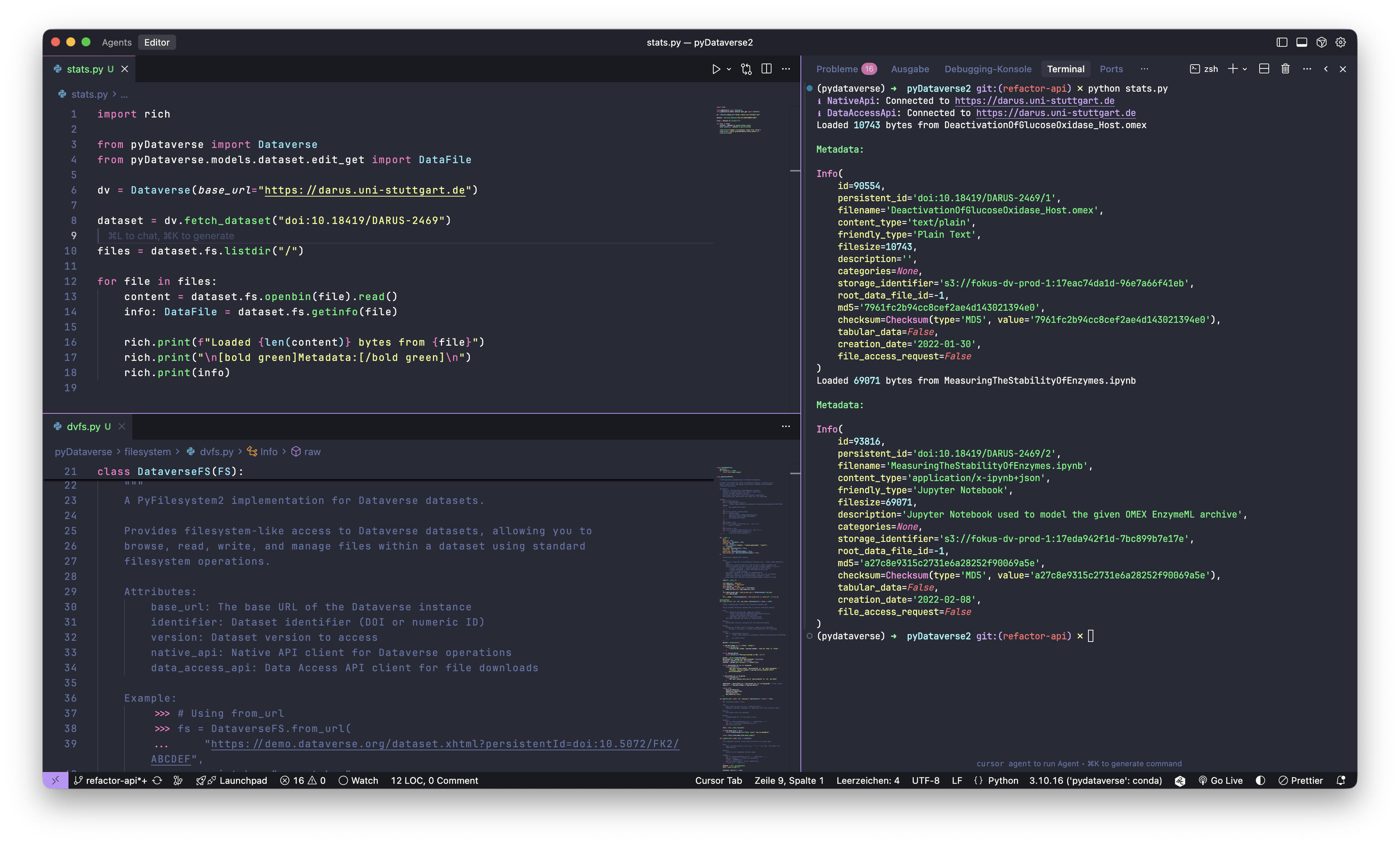Toggle the bottom panel layout
The width and height of the screenshot is (1400, 845).
coord(1302,42)
